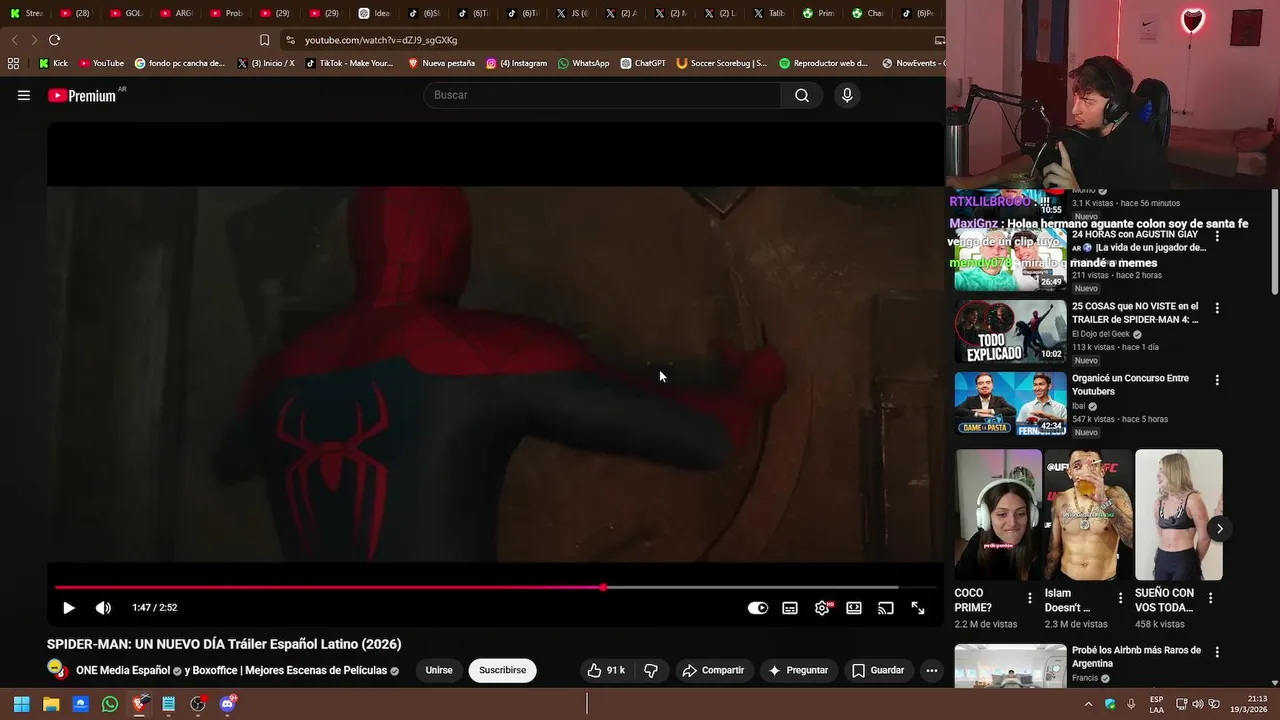Open File Explorer from taskbar
The image size is (1280, 720).
(x=51, y=704)
